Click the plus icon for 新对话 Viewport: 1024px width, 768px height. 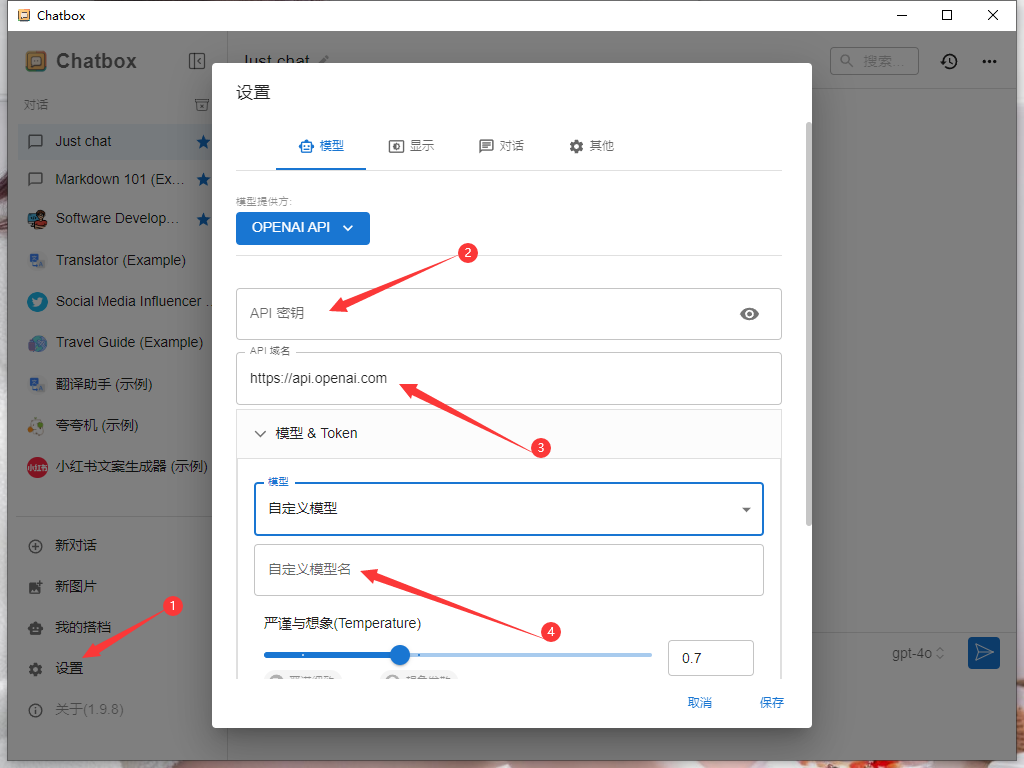[35, 546]
